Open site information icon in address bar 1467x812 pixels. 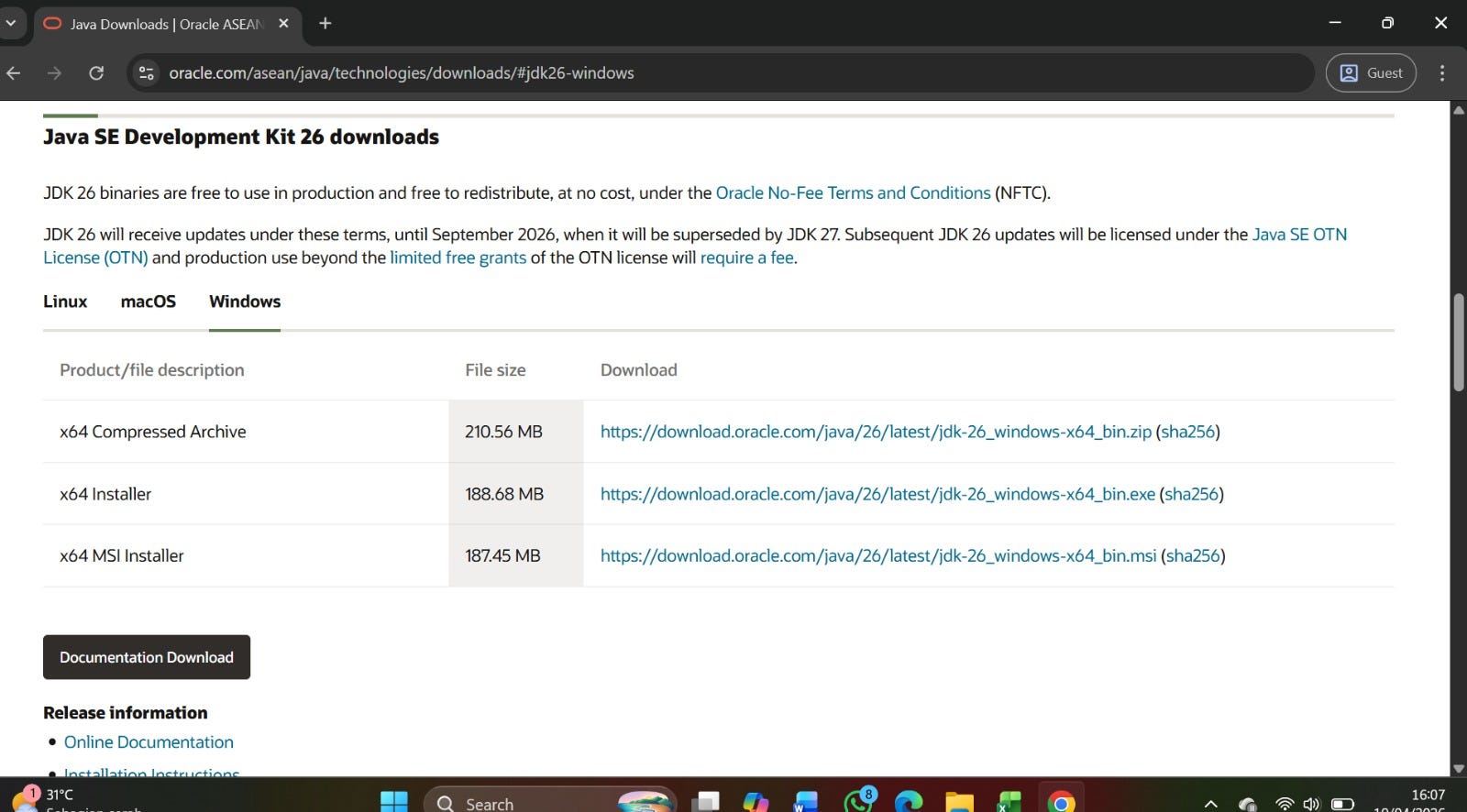tap(147, 73)
